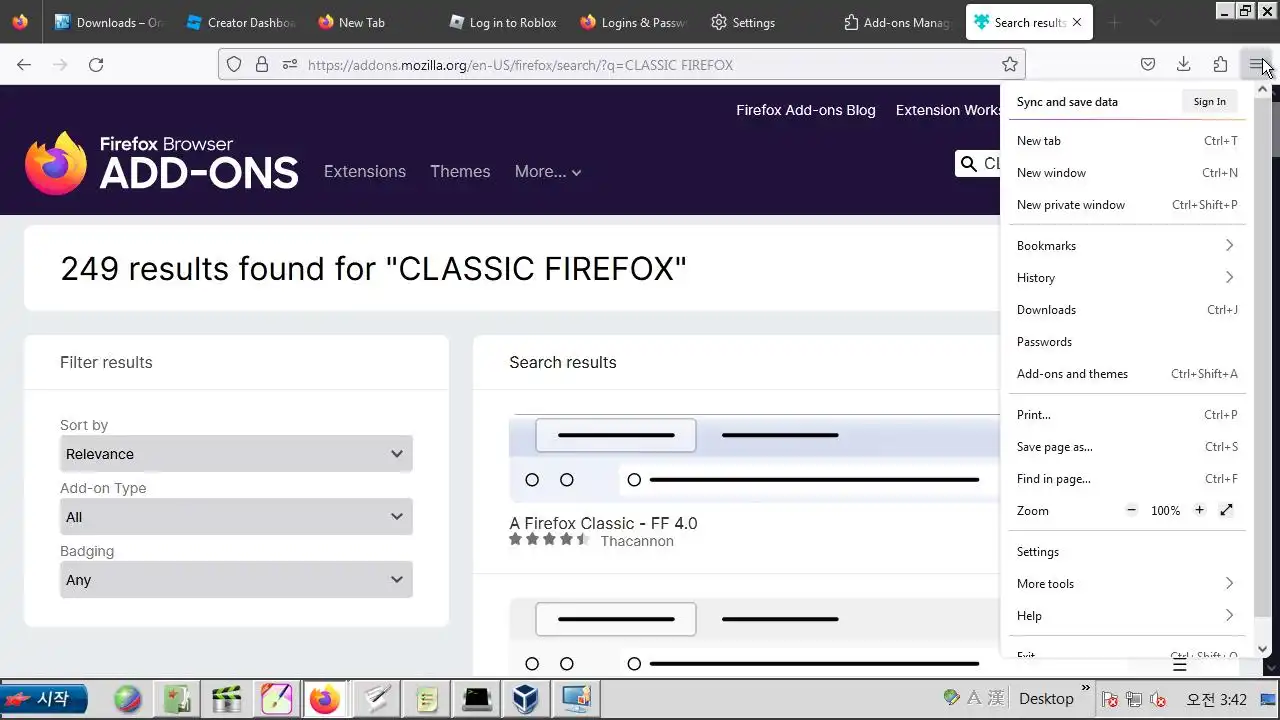View site security padlock info
Image resolution: width=1280 pixels, height=720 pixels.
262,64
